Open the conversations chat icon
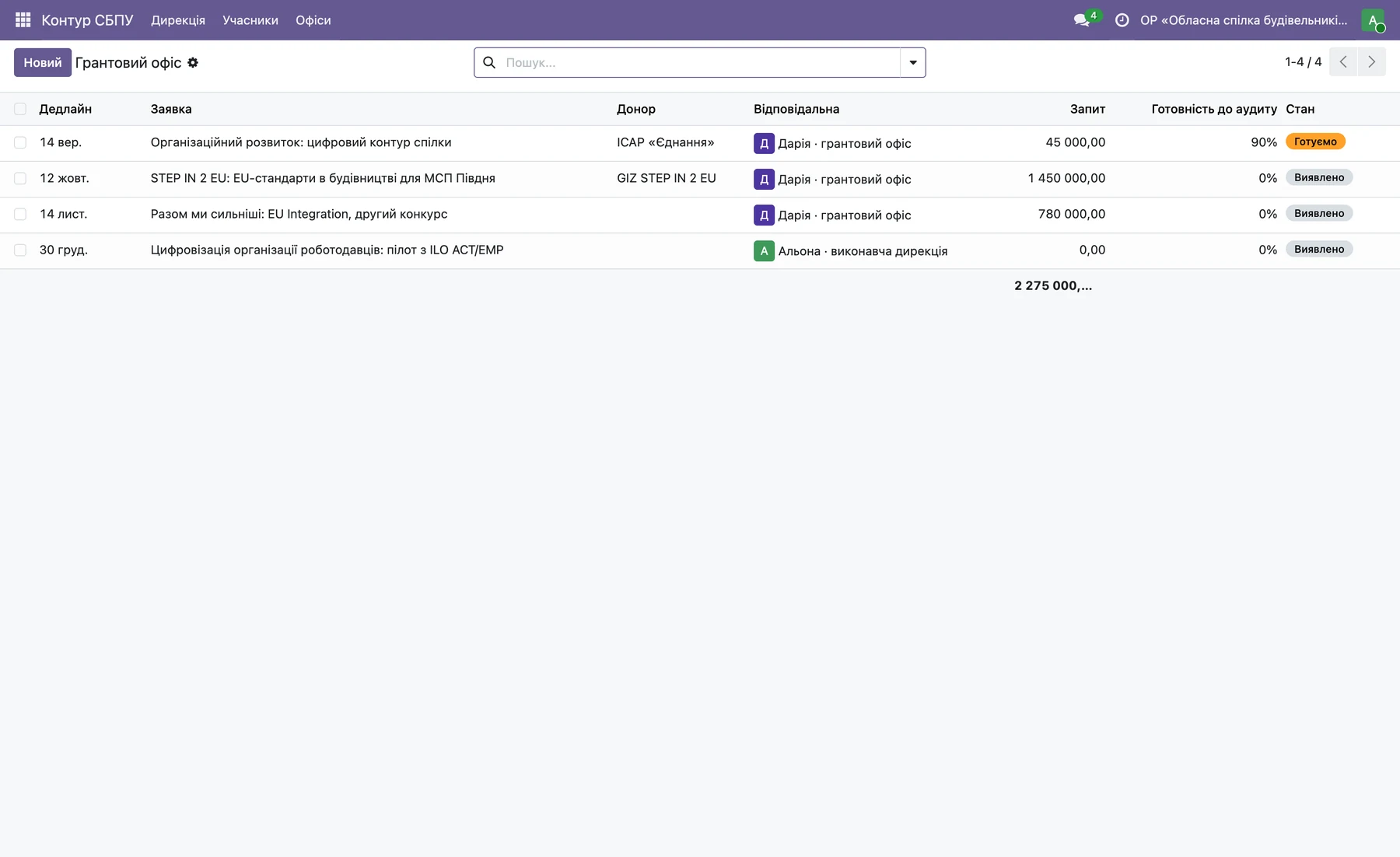The image size is (1400, 857). click(1082, 20)
